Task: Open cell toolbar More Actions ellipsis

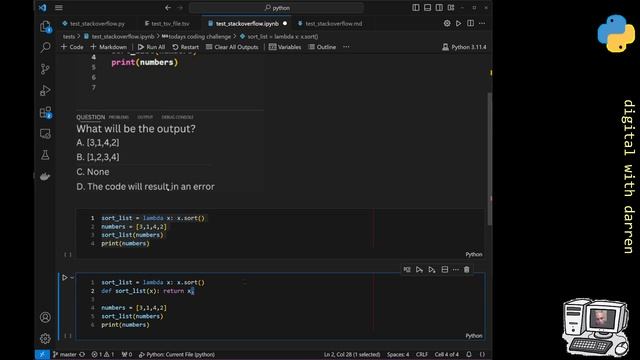Action: (x=456, y=269)
